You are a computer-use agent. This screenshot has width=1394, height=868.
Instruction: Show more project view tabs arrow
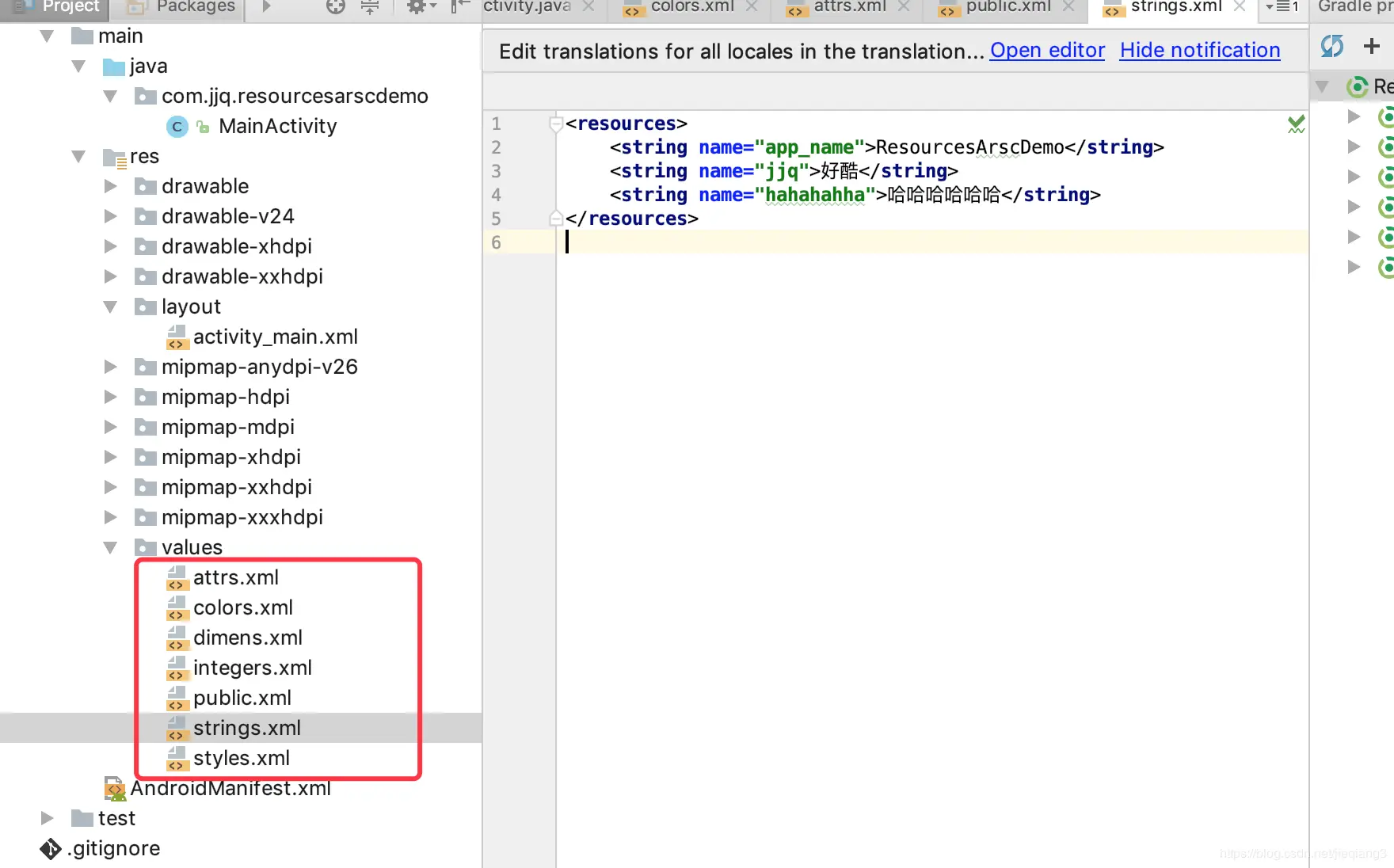266,6
